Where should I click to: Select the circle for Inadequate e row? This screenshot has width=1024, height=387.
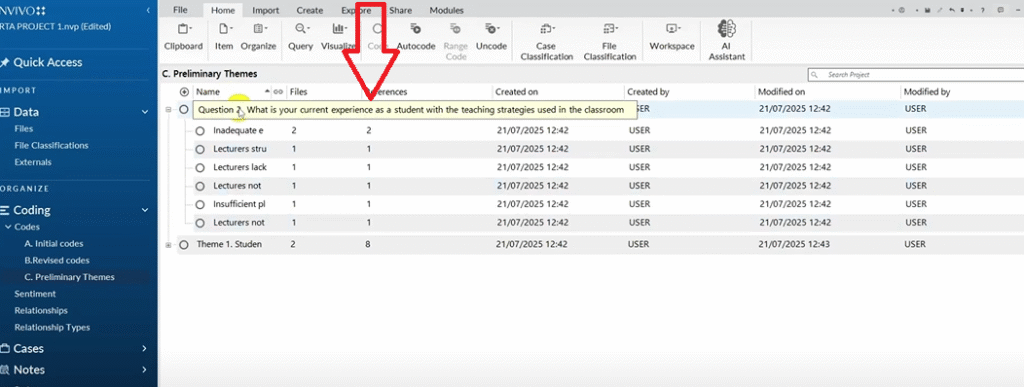tap(200, 131)
